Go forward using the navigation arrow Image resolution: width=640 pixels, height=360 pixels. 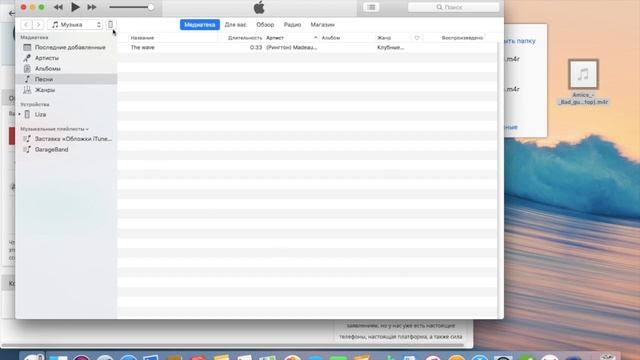(38, 24)
